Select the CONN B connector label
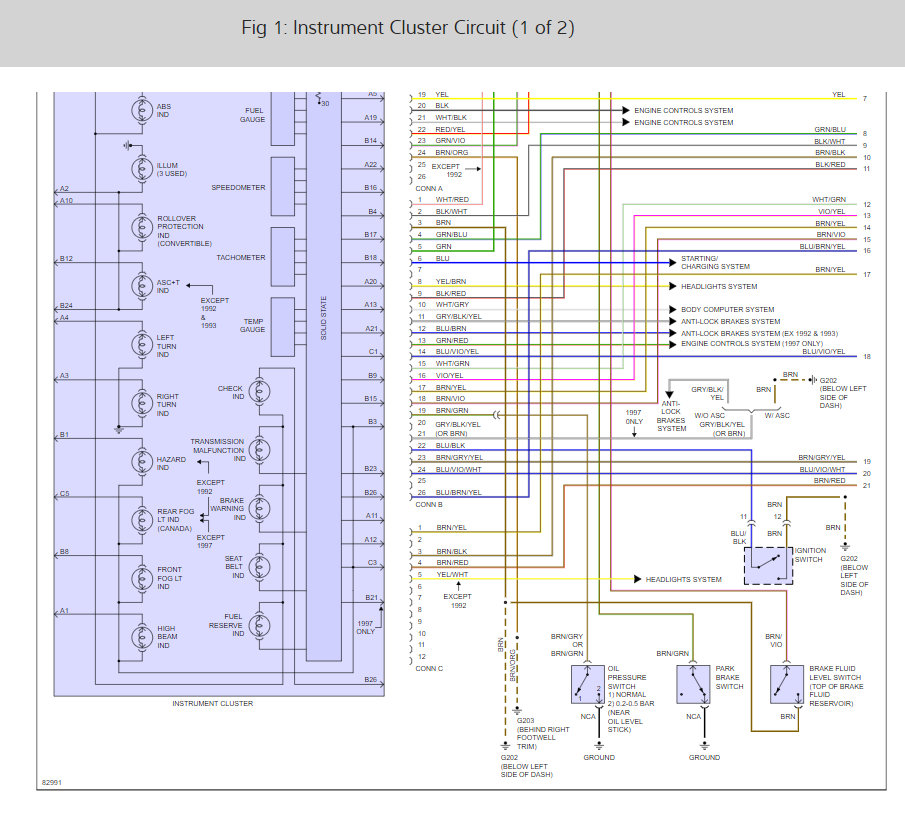 coord(429,505)
